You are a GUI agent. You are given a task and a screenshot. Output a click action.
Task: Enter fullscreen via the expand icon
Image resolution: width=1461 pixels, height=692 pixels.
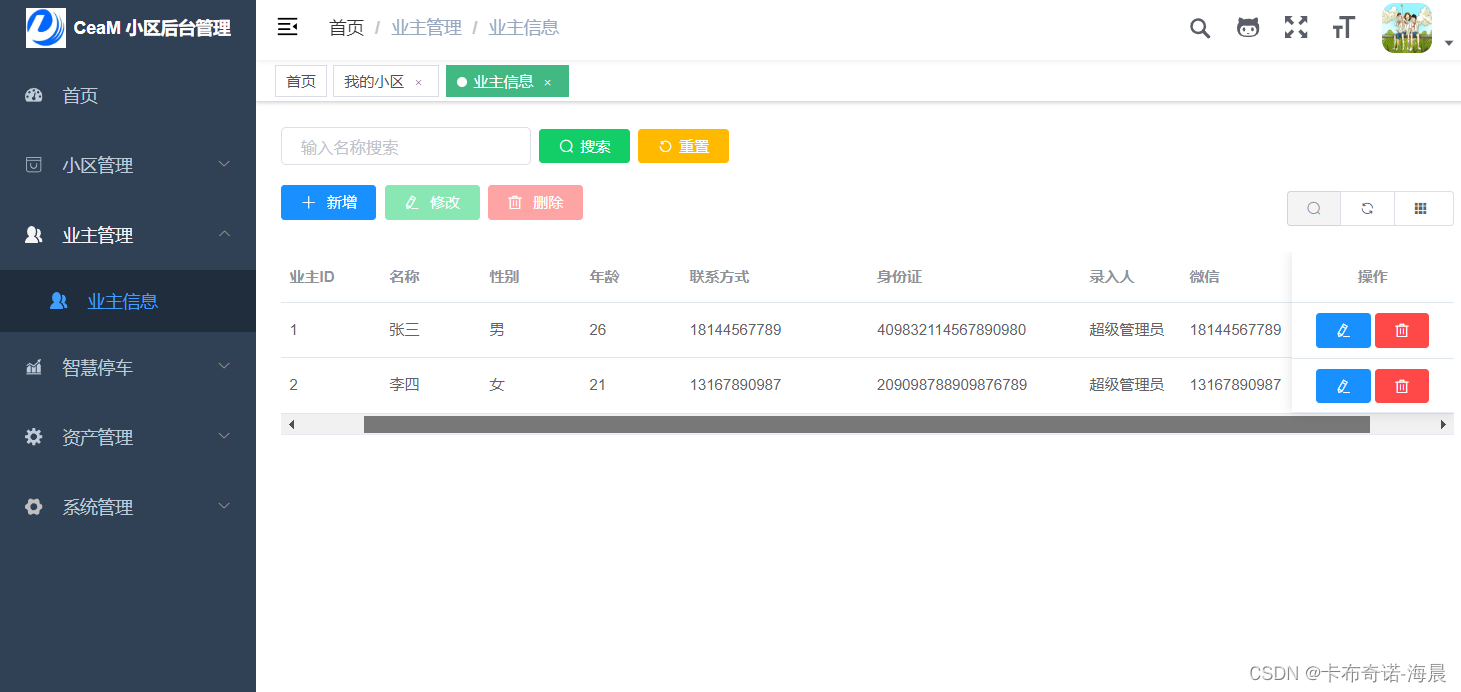click(x=1295, y=27)
